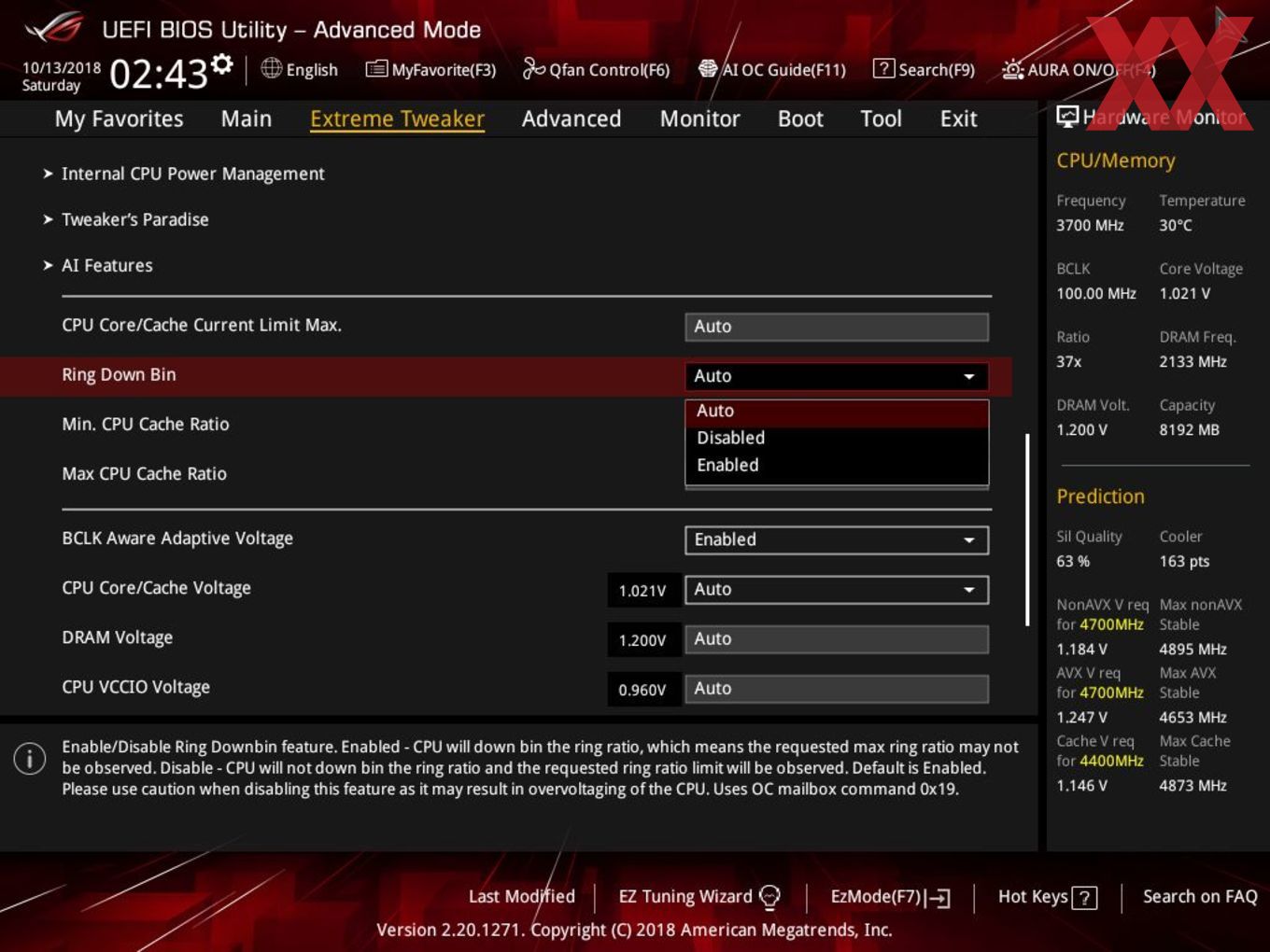The image size is (1270, 952).
Task: Click the 0.960V VCCIO readout
Action: tap(642, 689)
